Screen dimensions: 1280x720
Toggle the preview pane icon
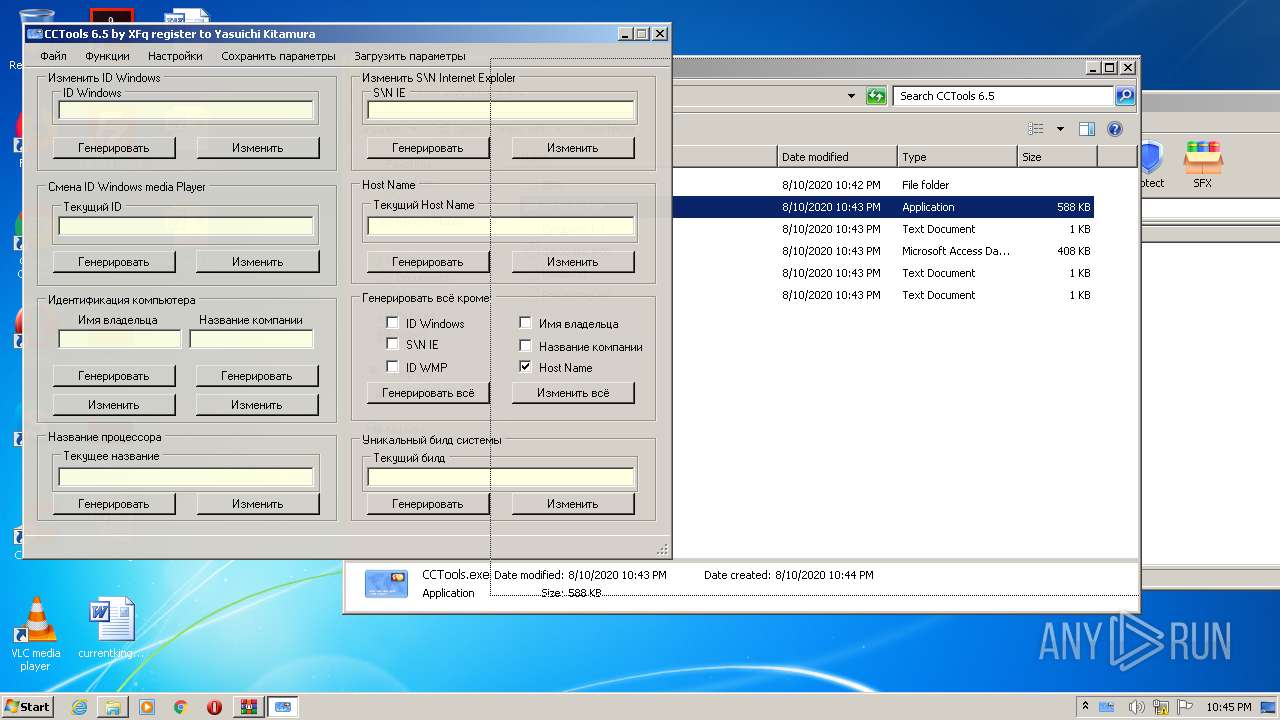pos(1087,129)
